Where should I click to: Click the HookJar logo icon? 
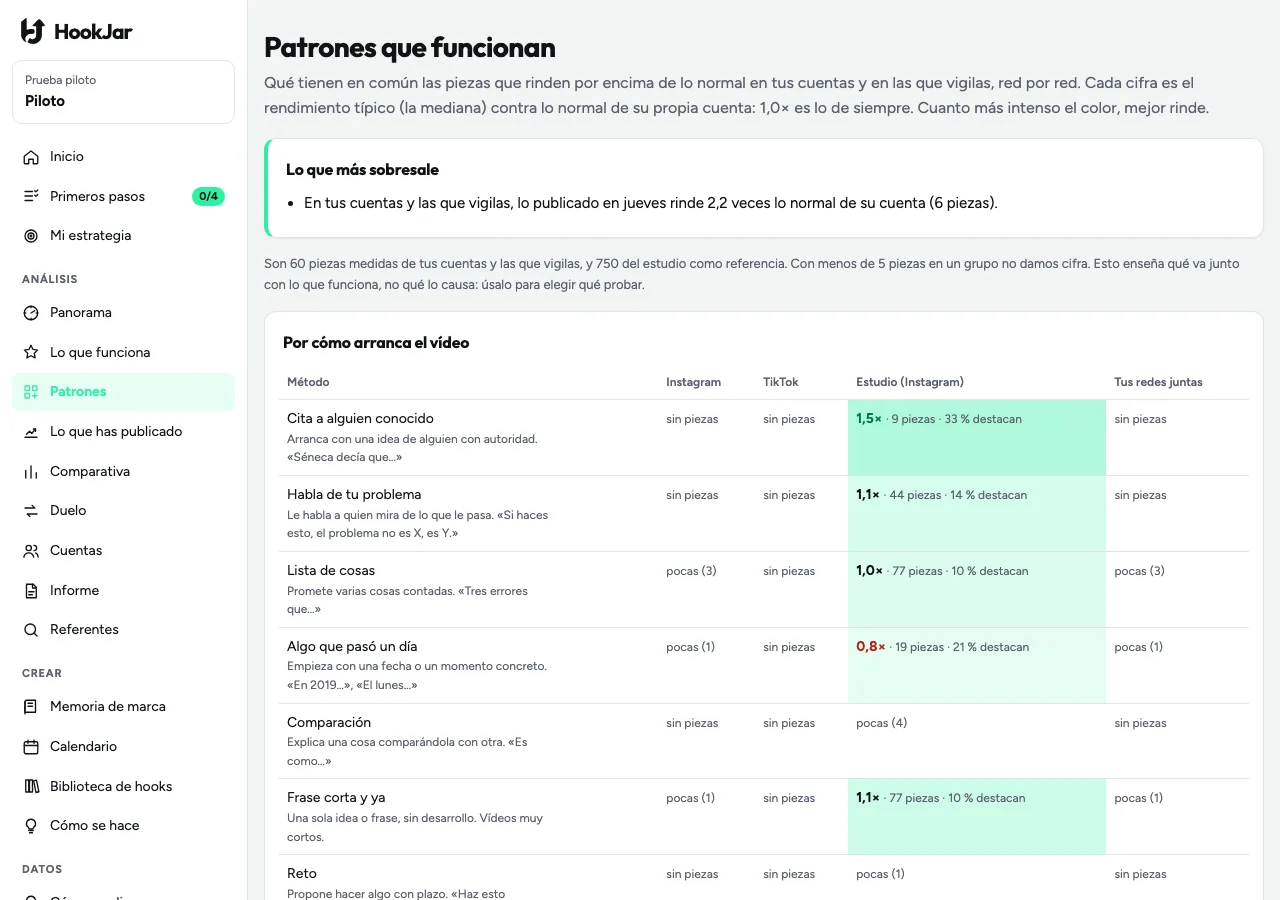point(32,31)
